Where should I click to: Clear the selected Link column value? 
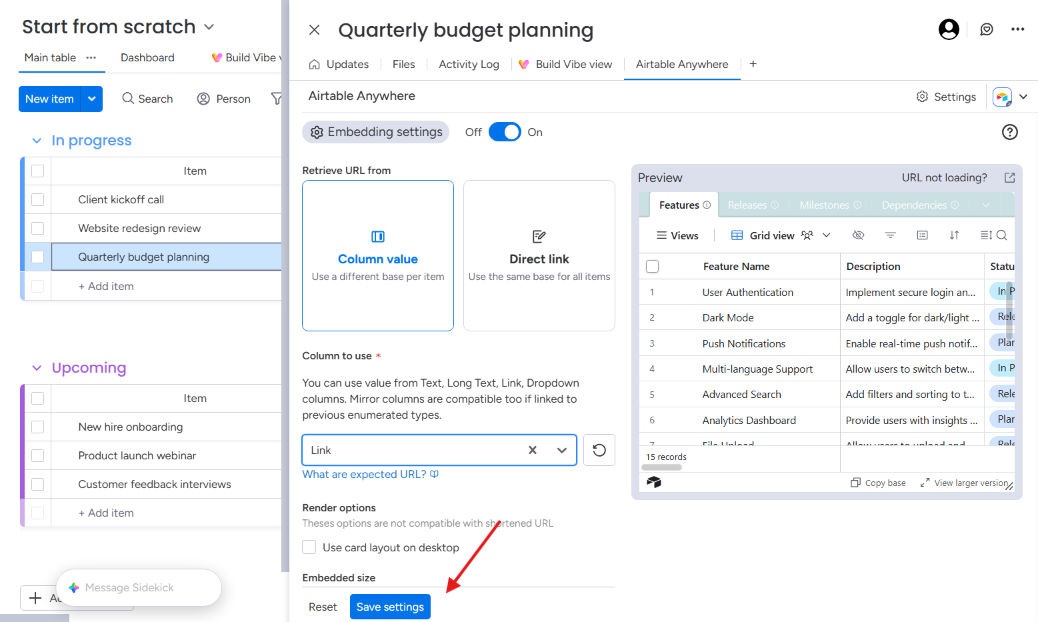point(532,450)
